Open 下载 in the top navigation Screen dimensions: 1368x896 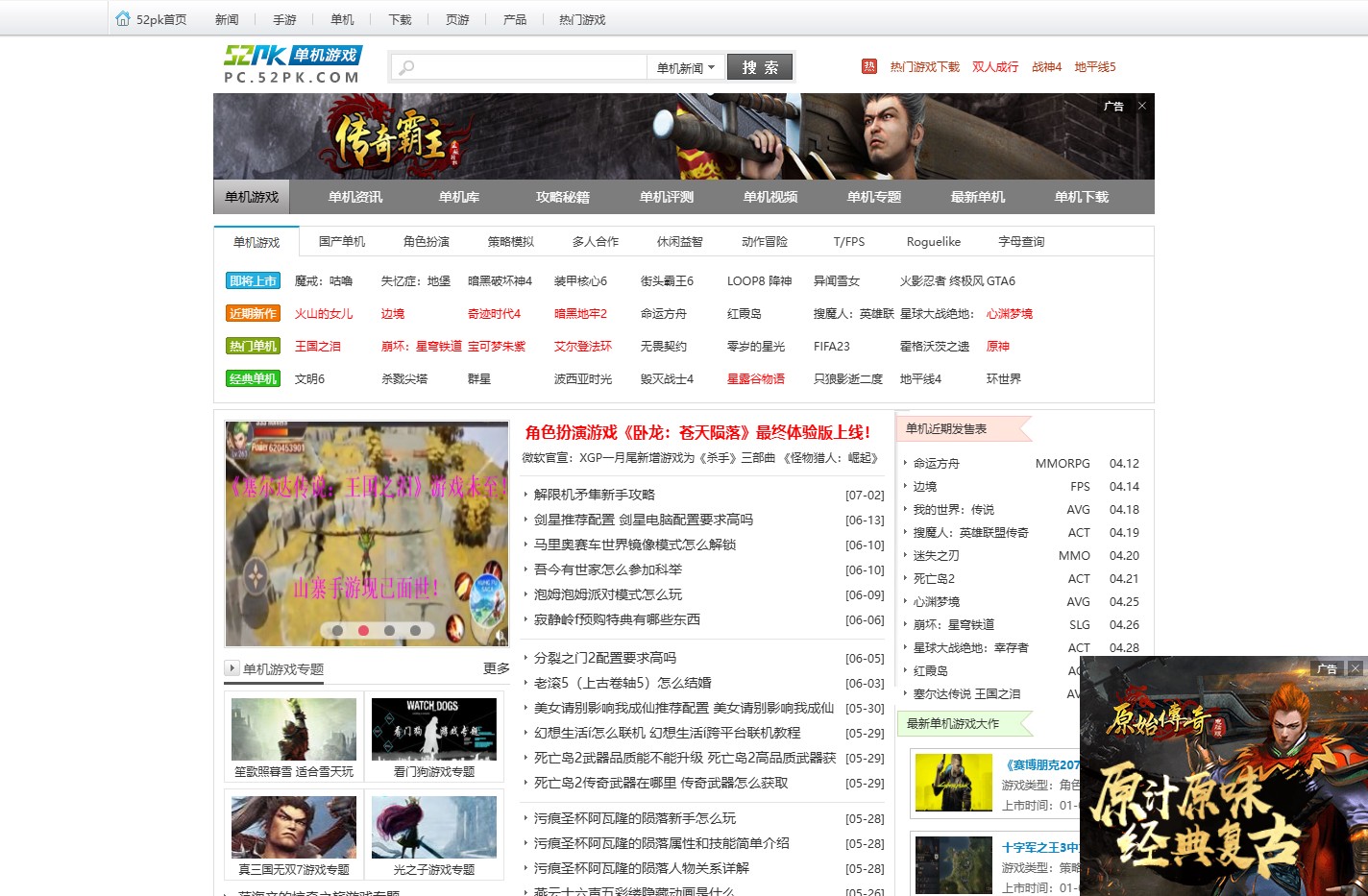(400, 19)
